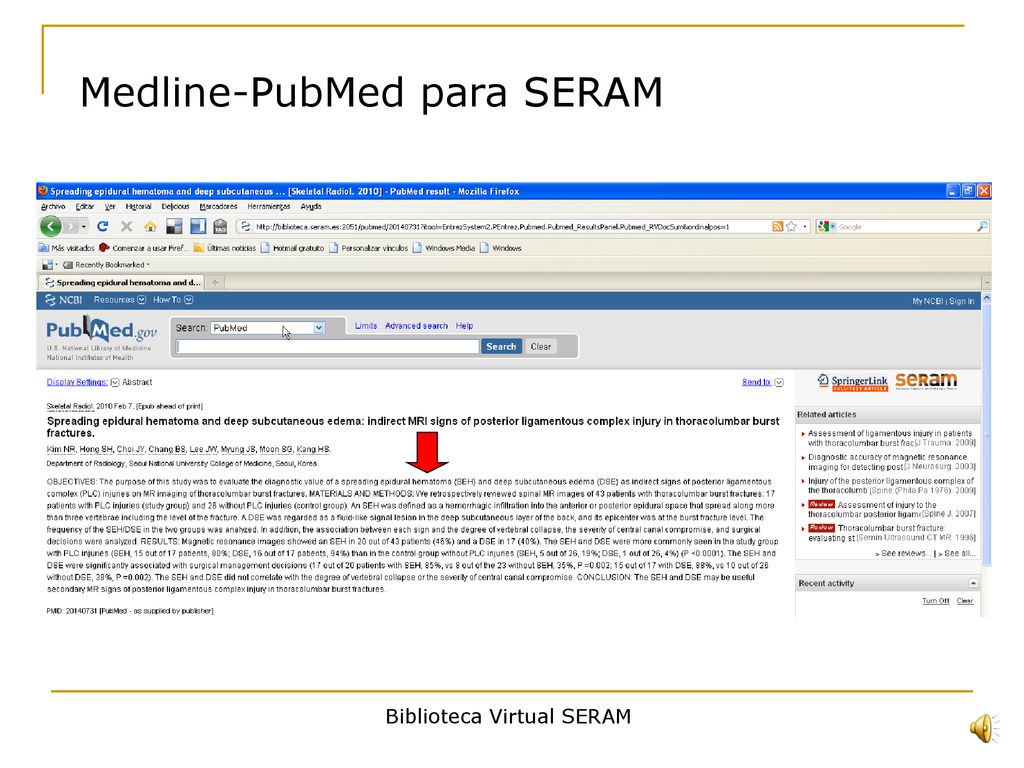This screenshot has height=768, width=1024.
Task: Click the grayed Forward navigation arrow
Action: [x=71, y=227]
